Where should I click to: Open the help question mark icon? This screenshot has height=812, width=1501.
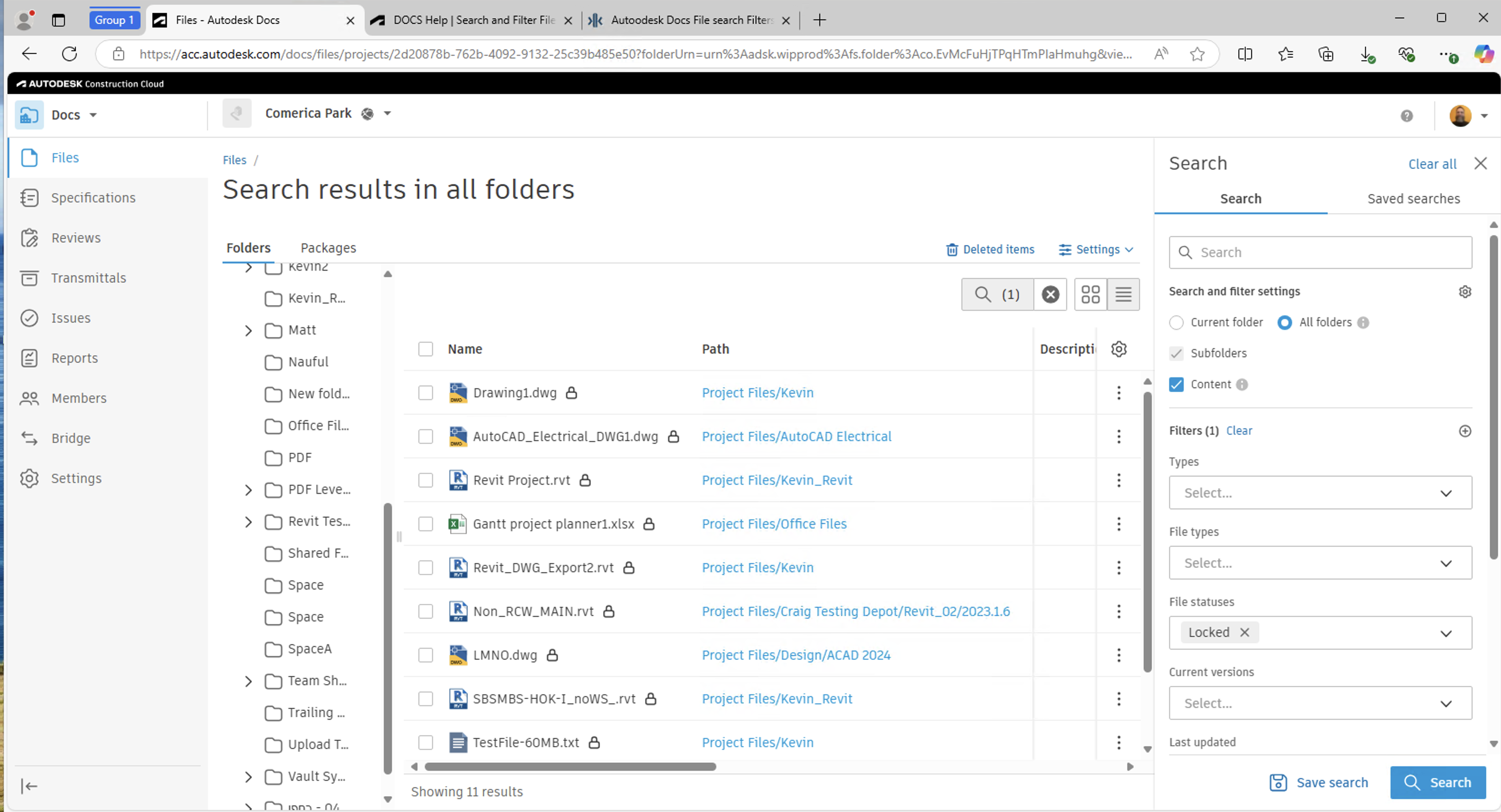click(x=1407, y=115)
